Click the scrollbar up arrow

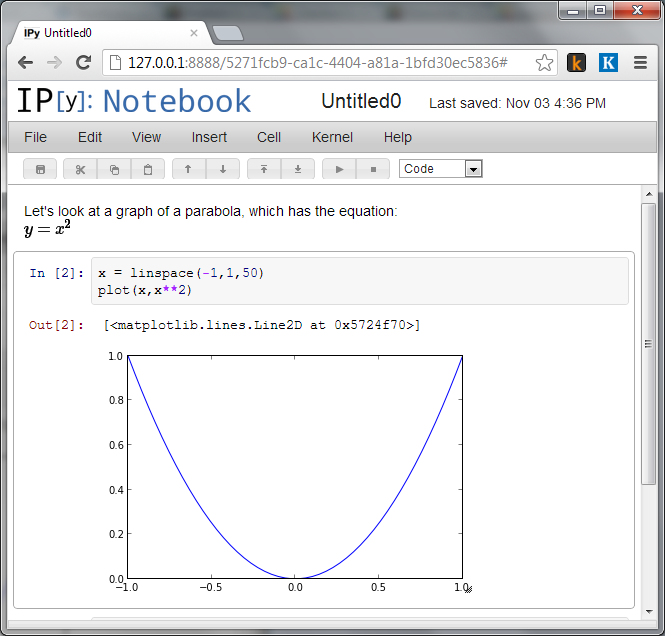(649, 194)
